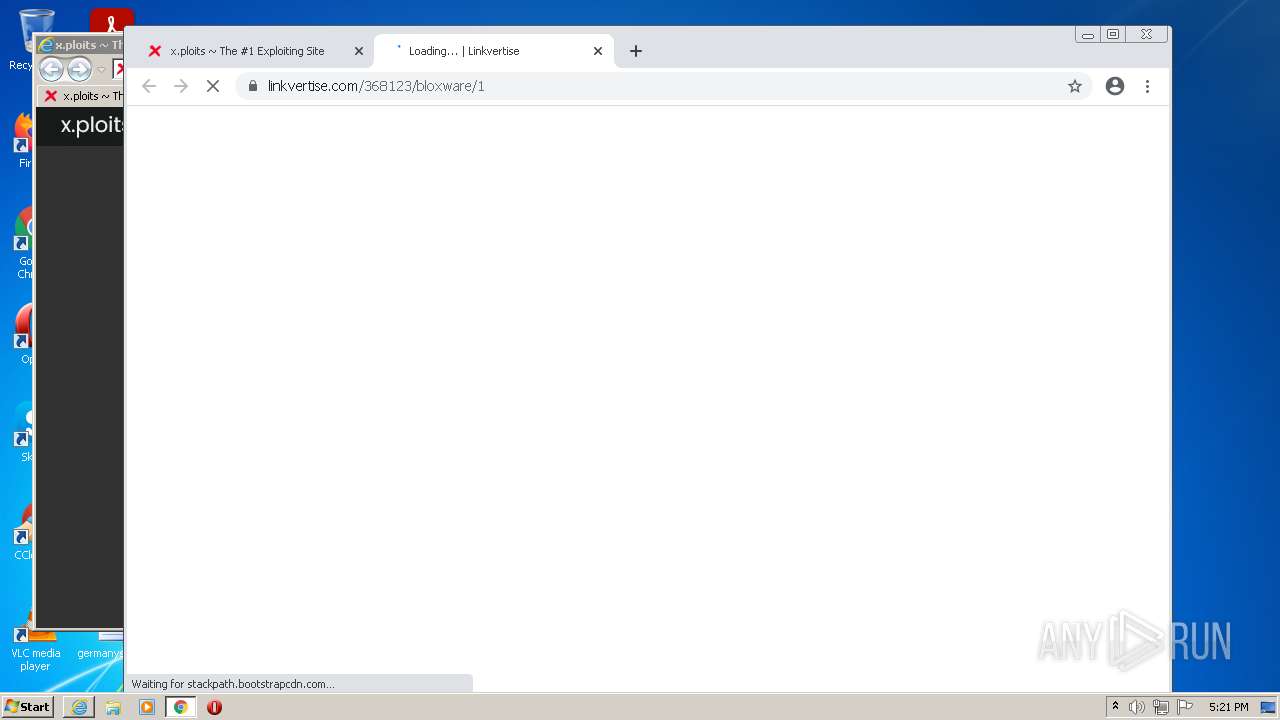Open the Chrome profile account icon
Screen dimensions: 1280x720
1115,86
